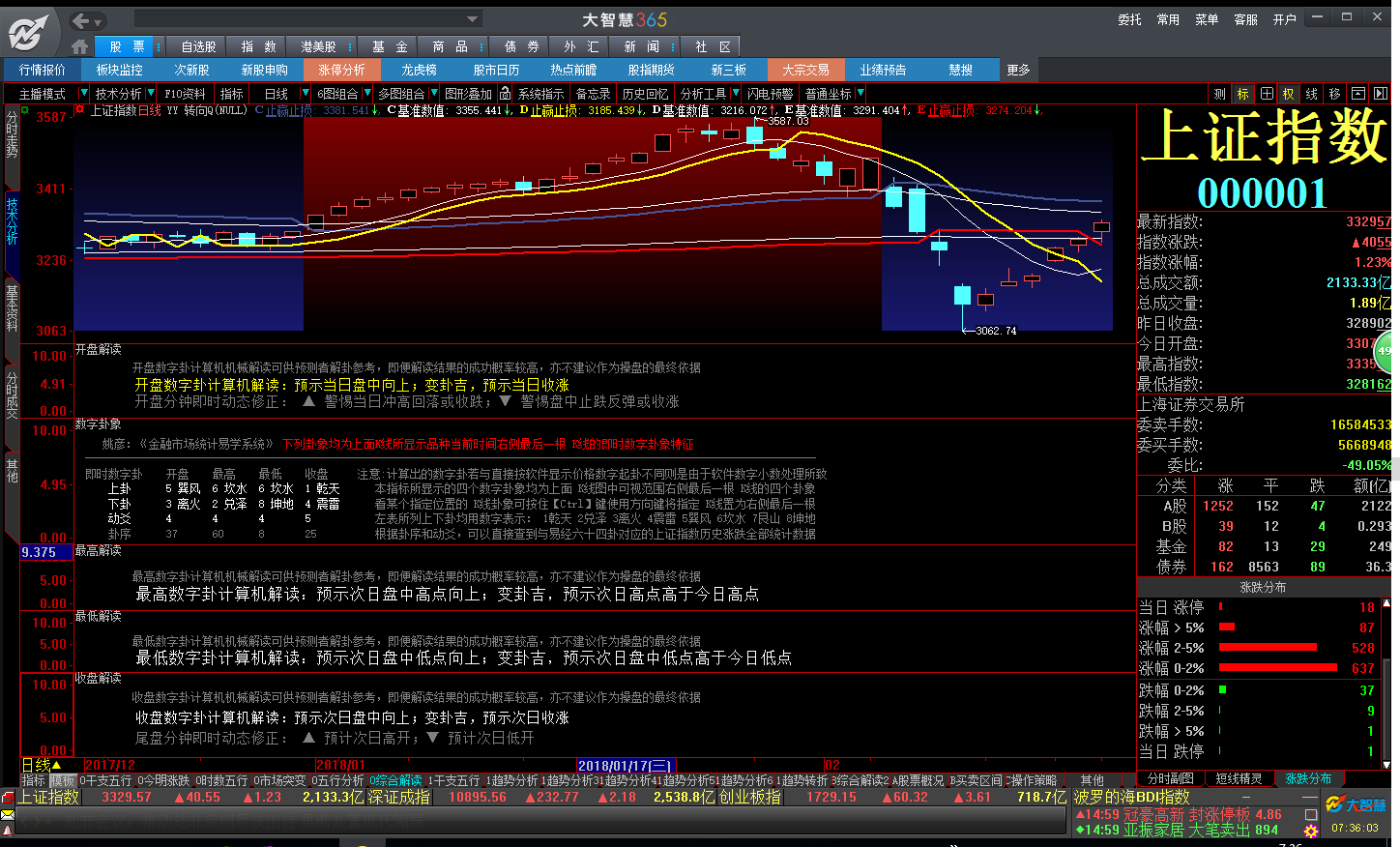Screen dimensions: 1400x847
Task: Select the 移 move tool icon
Action: coord(1335,94)
